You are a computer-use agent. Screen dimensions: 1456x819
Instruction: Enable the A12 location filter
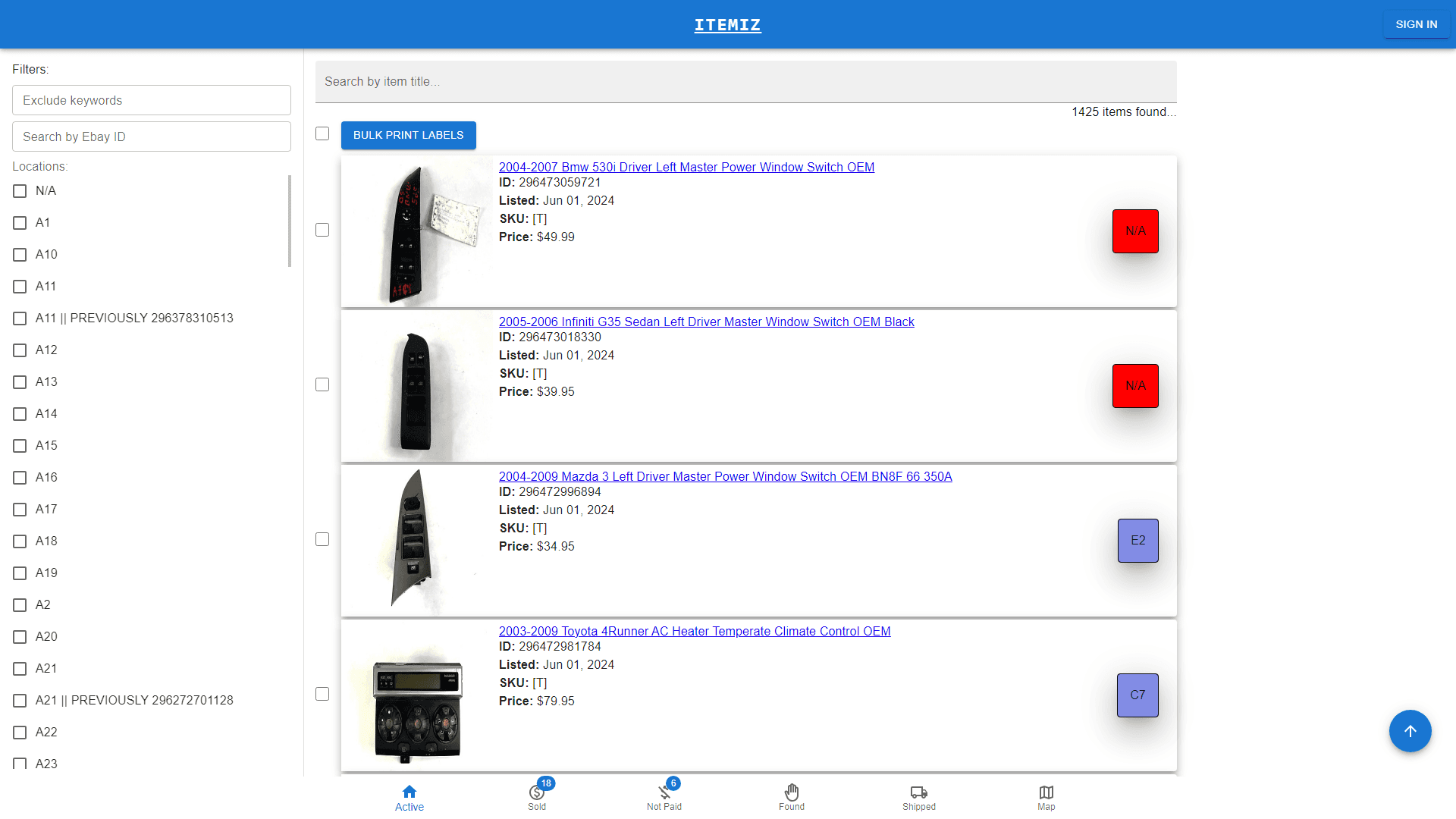coord(20,350)
